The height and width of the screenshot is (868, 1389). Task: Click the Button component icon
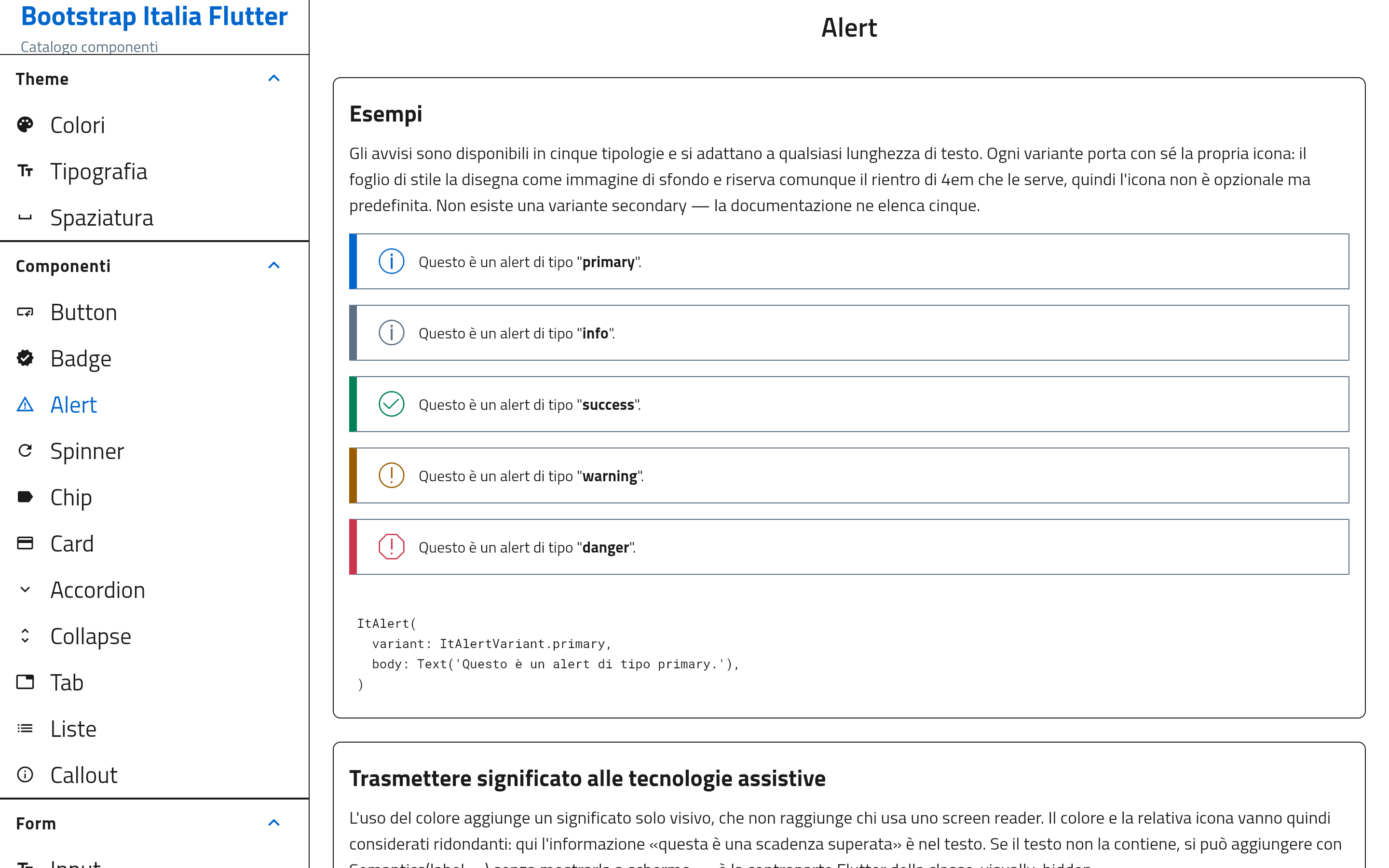(x=25, y=312)
